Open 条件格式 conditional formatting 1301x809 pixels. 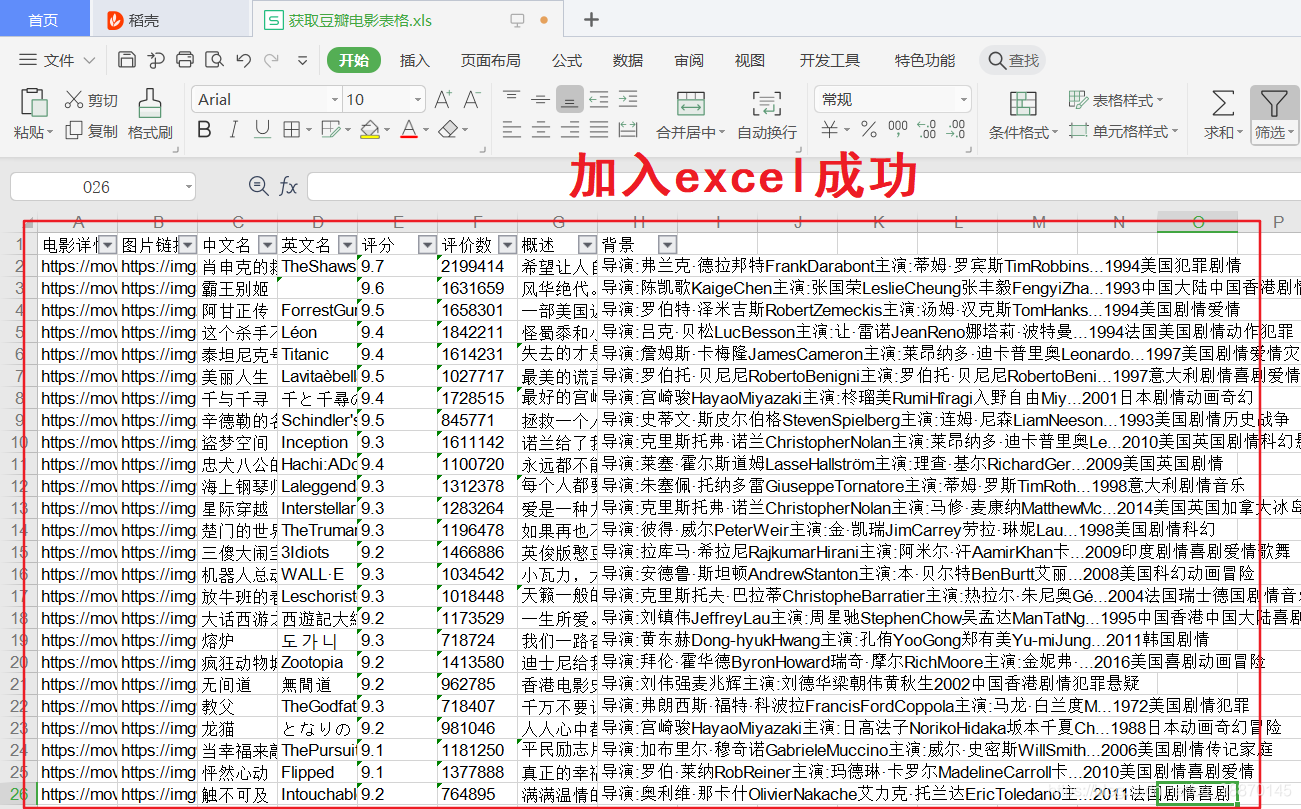coord(1023,114)
